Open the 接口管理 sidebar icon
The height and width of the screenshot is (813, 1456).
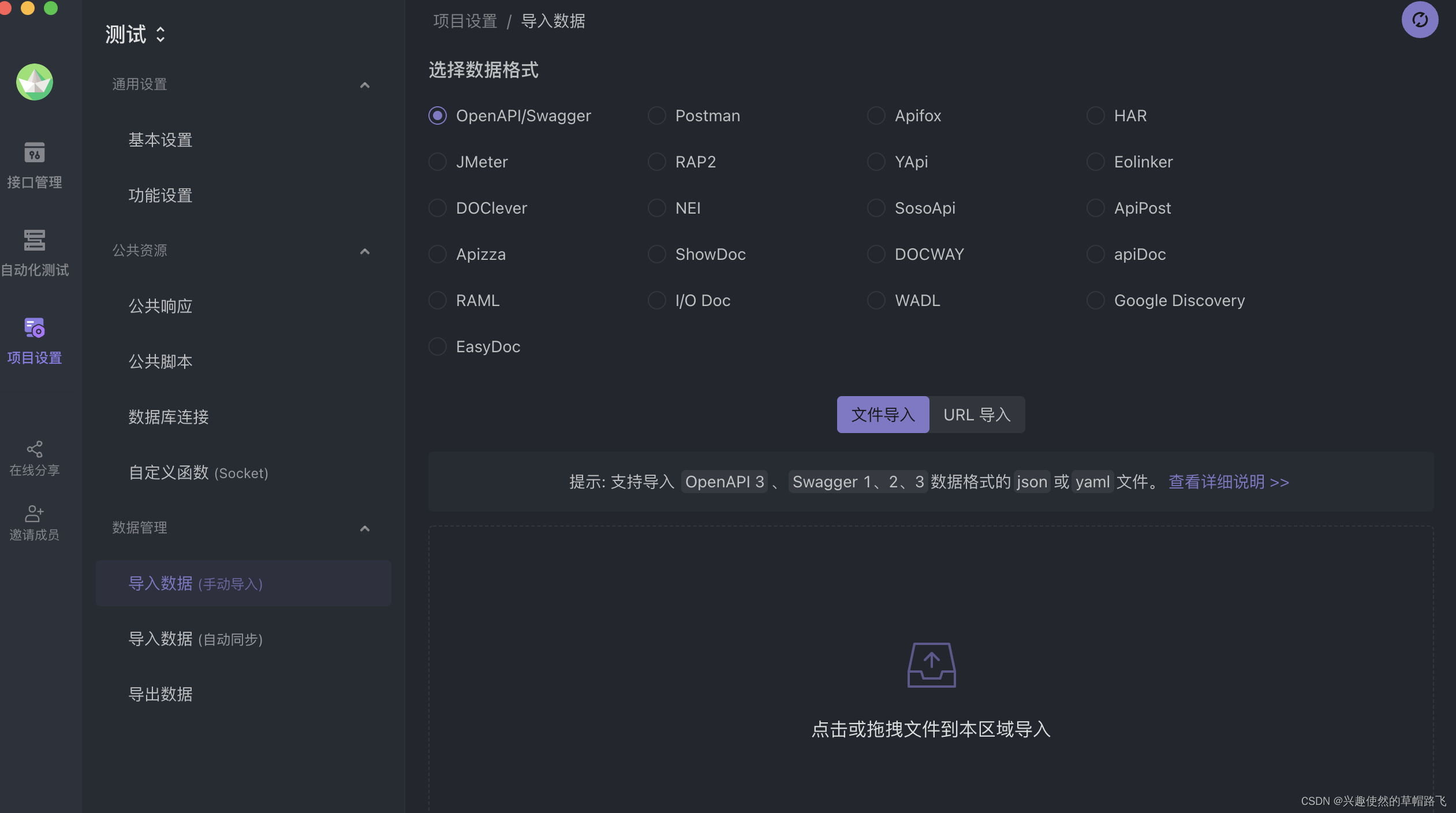35,152
